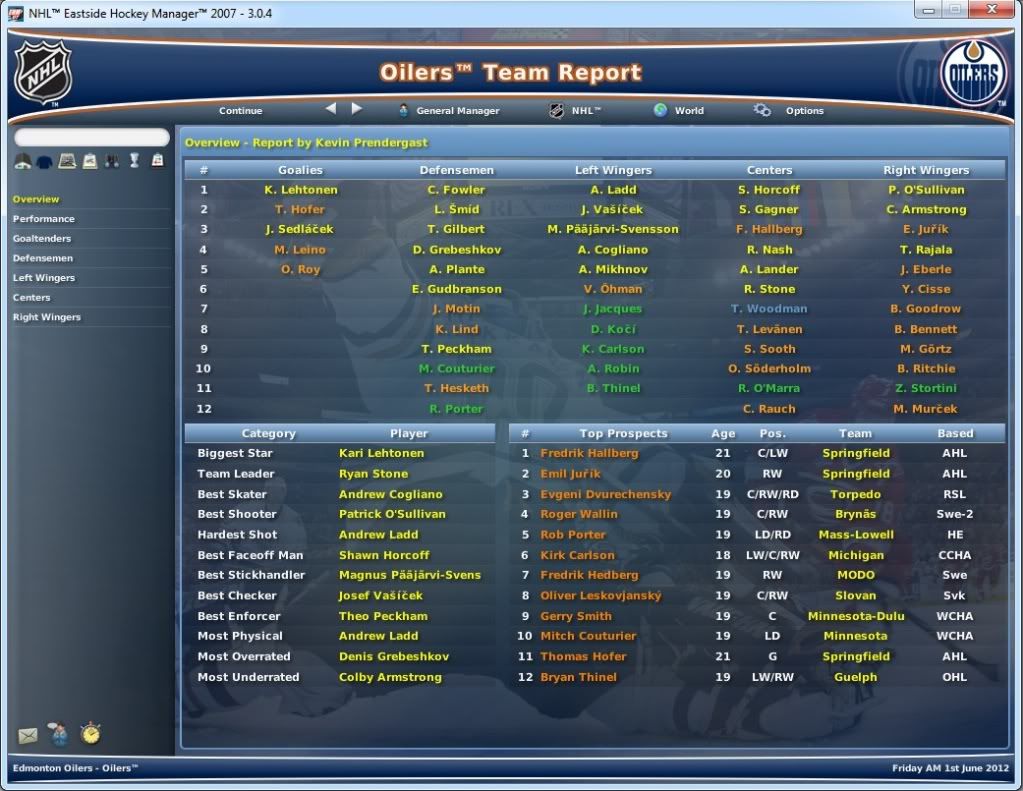
Task: Click Theo Peckham as Best Enforcer
Action: point(383,616)
